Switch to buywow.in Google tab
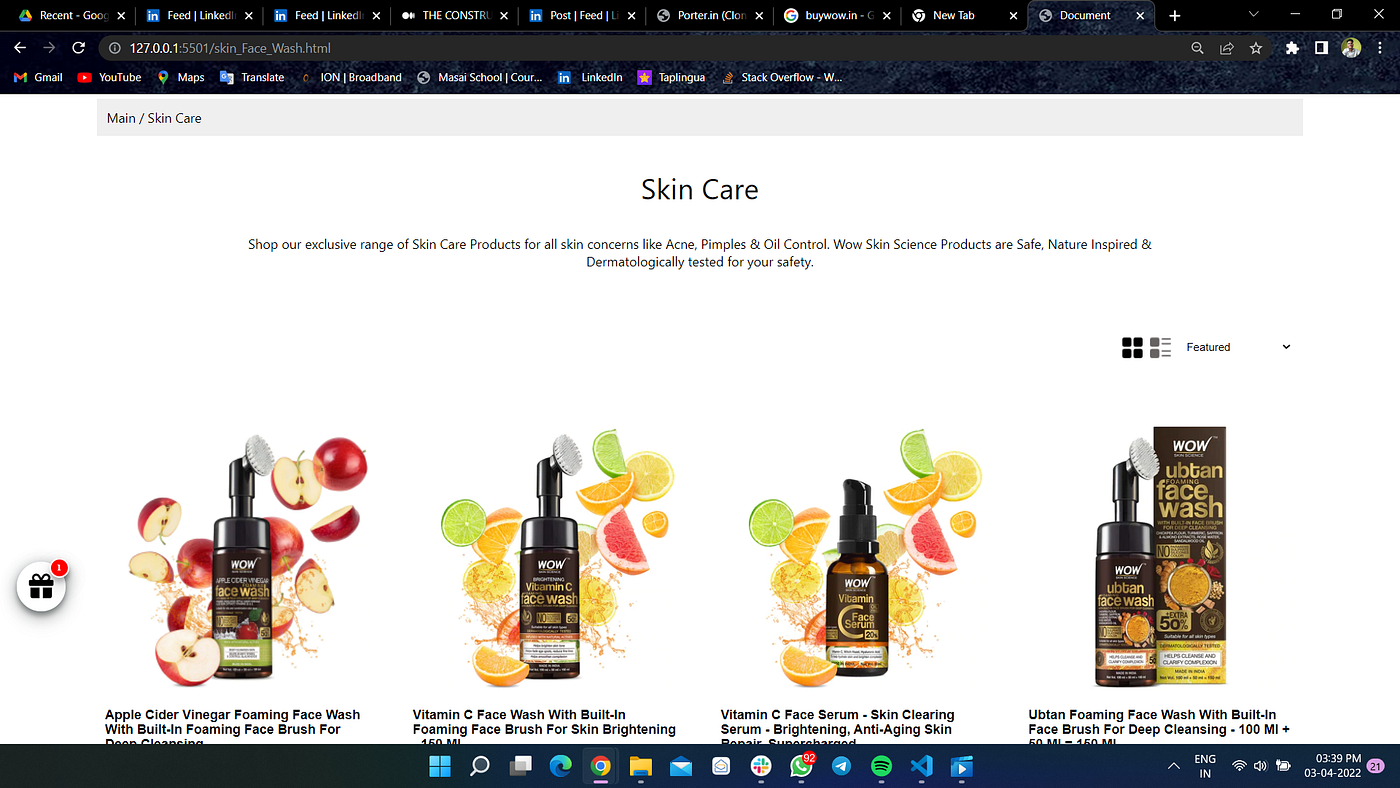The height and width of the screenshot is (788, 1400). pyautogui.click(x=838, y=15)
